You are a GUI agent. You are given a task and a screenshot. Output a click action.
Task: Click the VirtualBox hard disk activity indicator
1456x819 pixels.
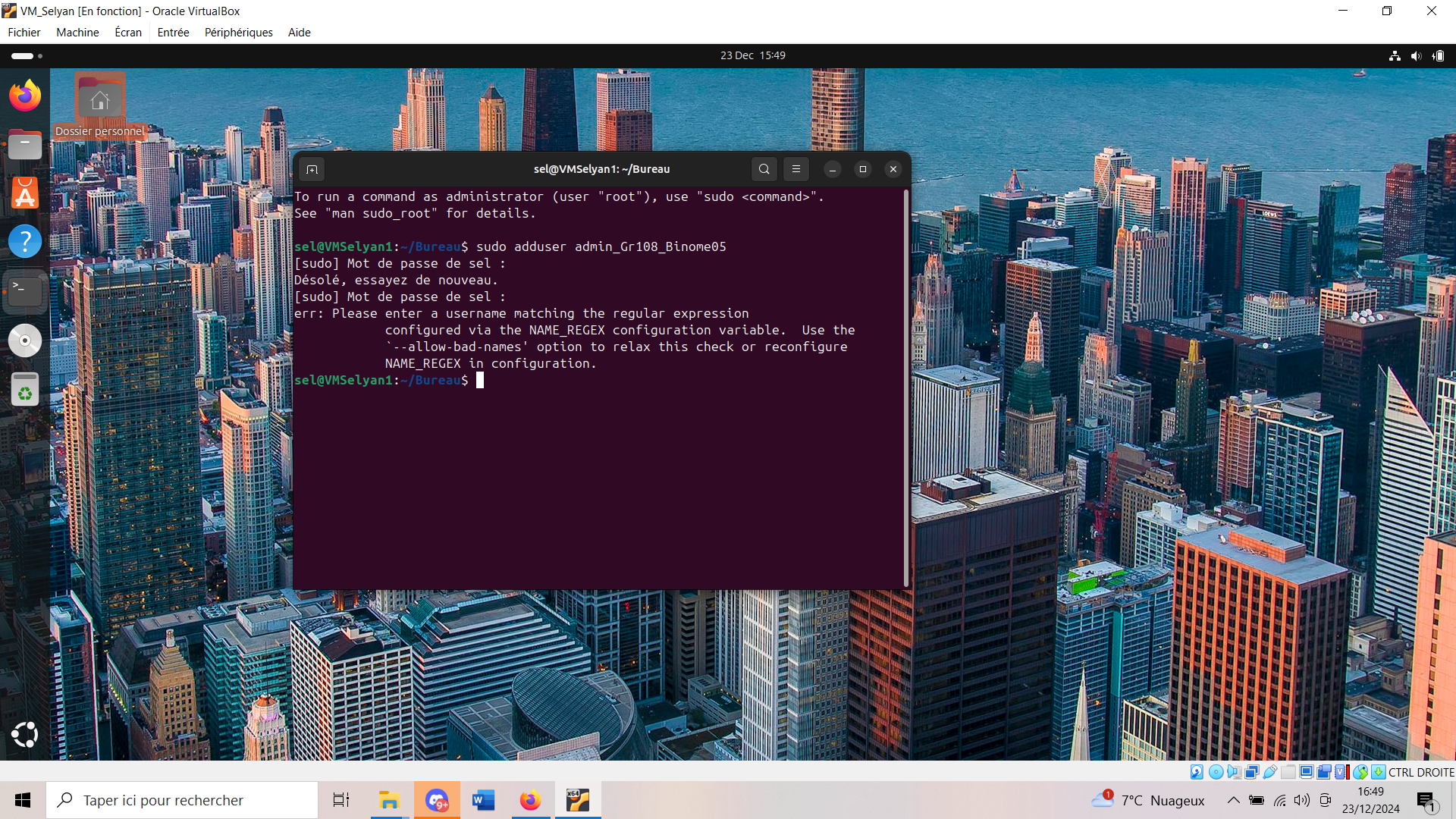(1197, 772)
